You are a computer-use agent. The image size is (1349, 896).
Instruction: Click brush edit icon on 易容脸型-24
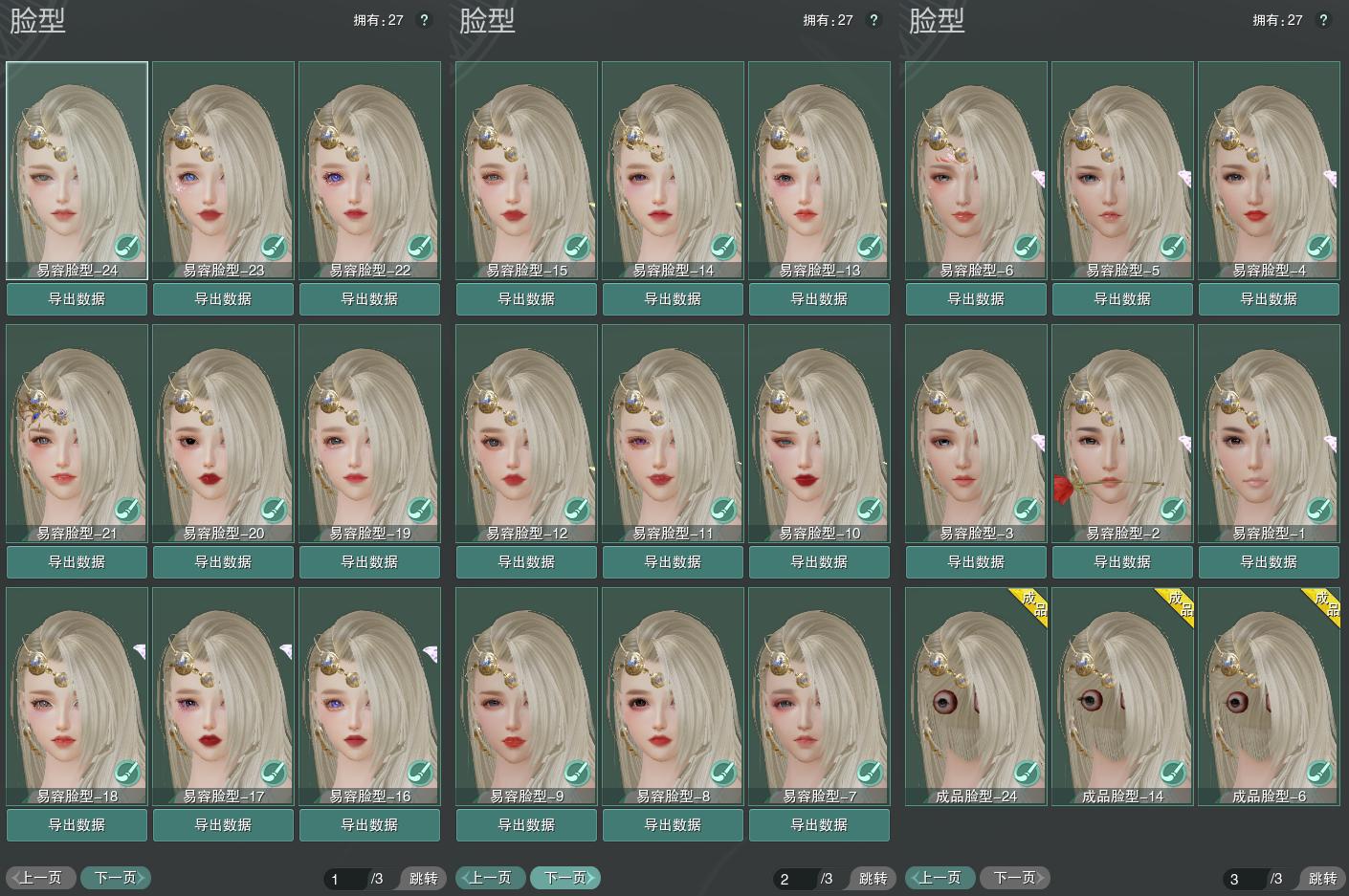point(127,248)
